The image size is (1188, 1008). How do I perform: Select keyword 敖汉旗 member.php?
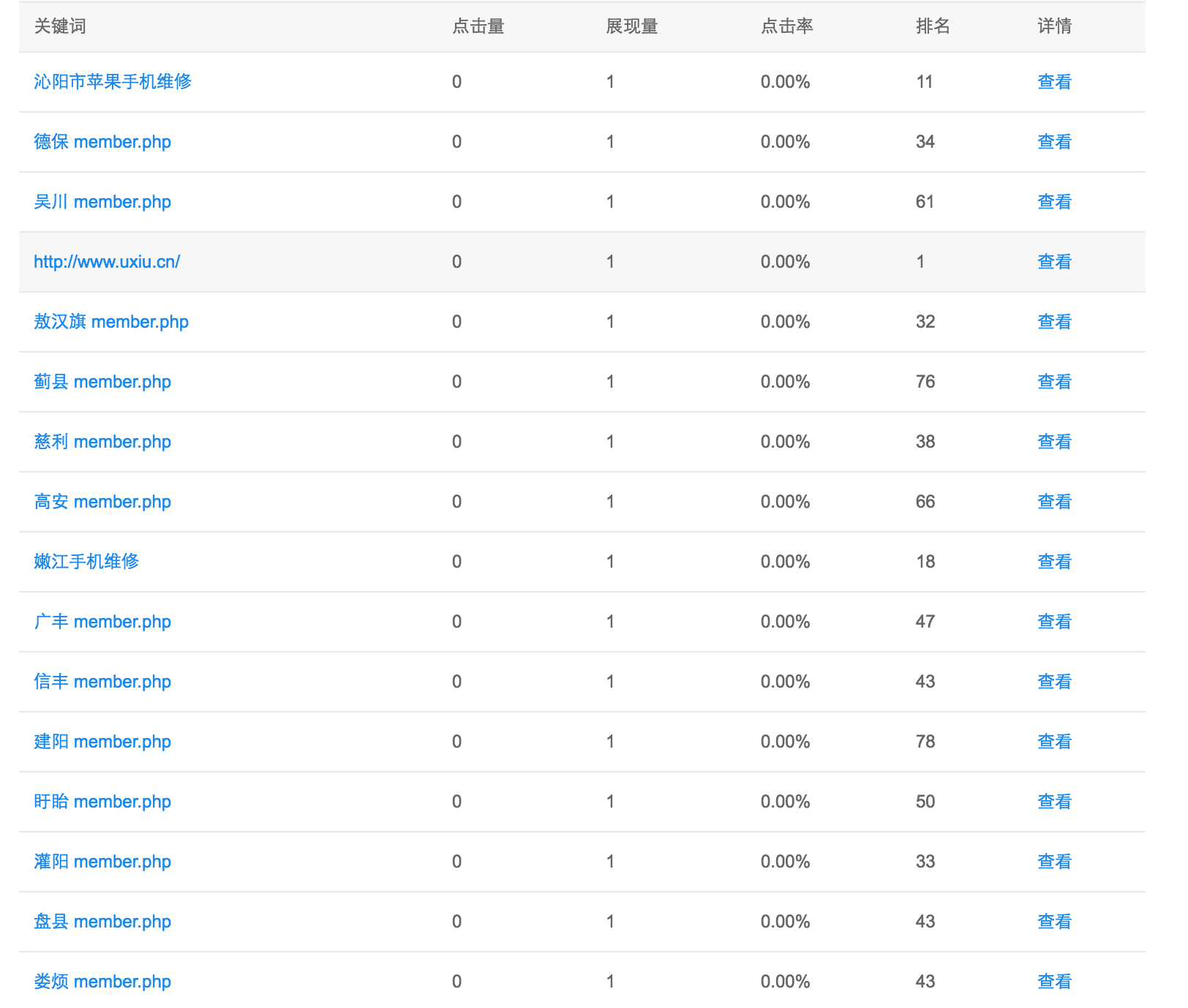click(x=111, y=322)
